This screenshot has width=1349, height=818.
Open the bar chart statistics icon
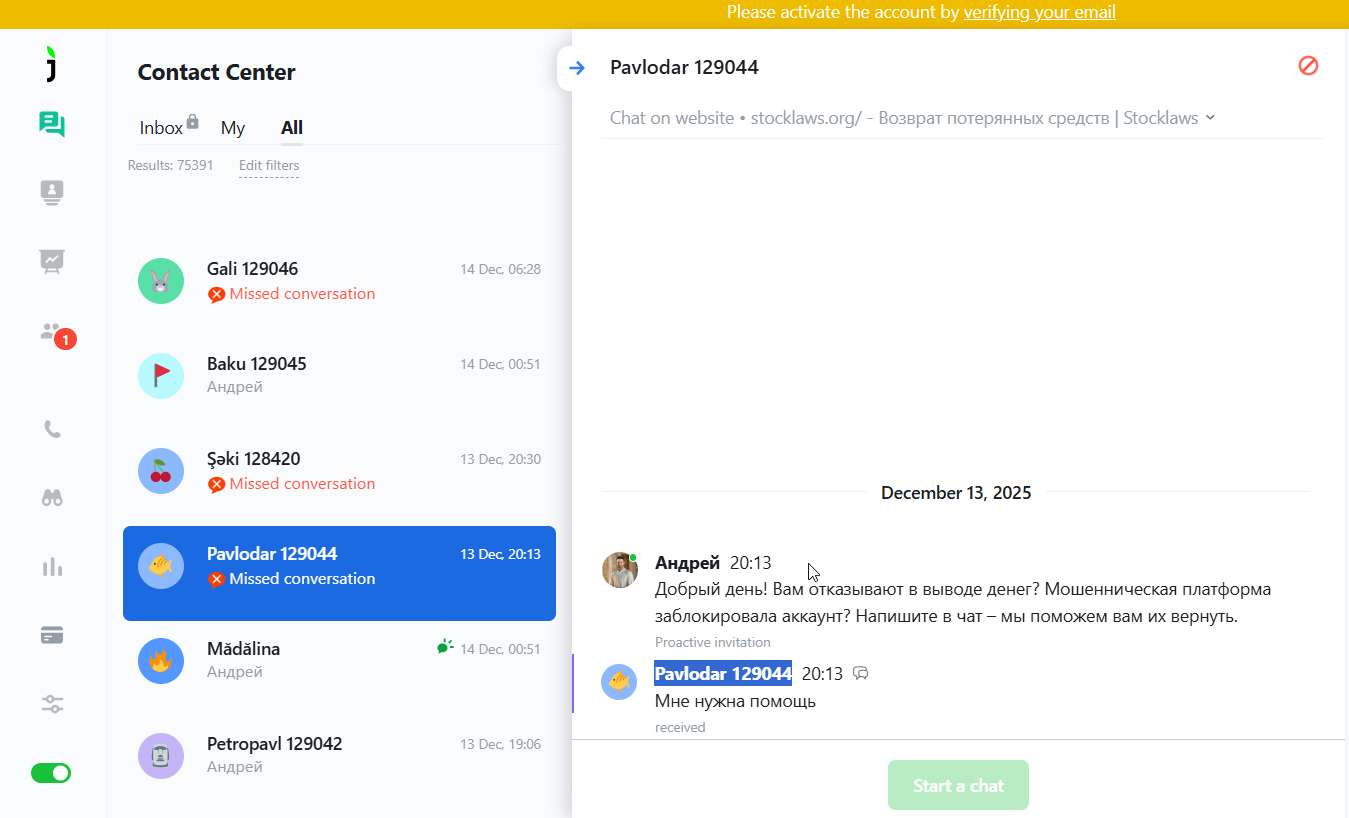pyautogui.click(x=52, y=567)
